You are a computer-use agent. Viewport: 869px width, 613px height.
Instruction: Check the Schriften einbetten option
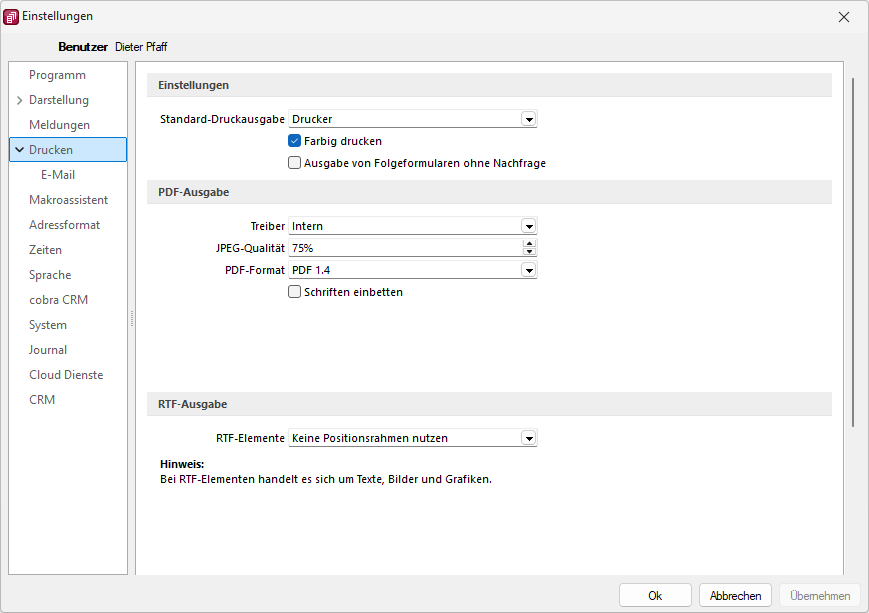point(294,292)
